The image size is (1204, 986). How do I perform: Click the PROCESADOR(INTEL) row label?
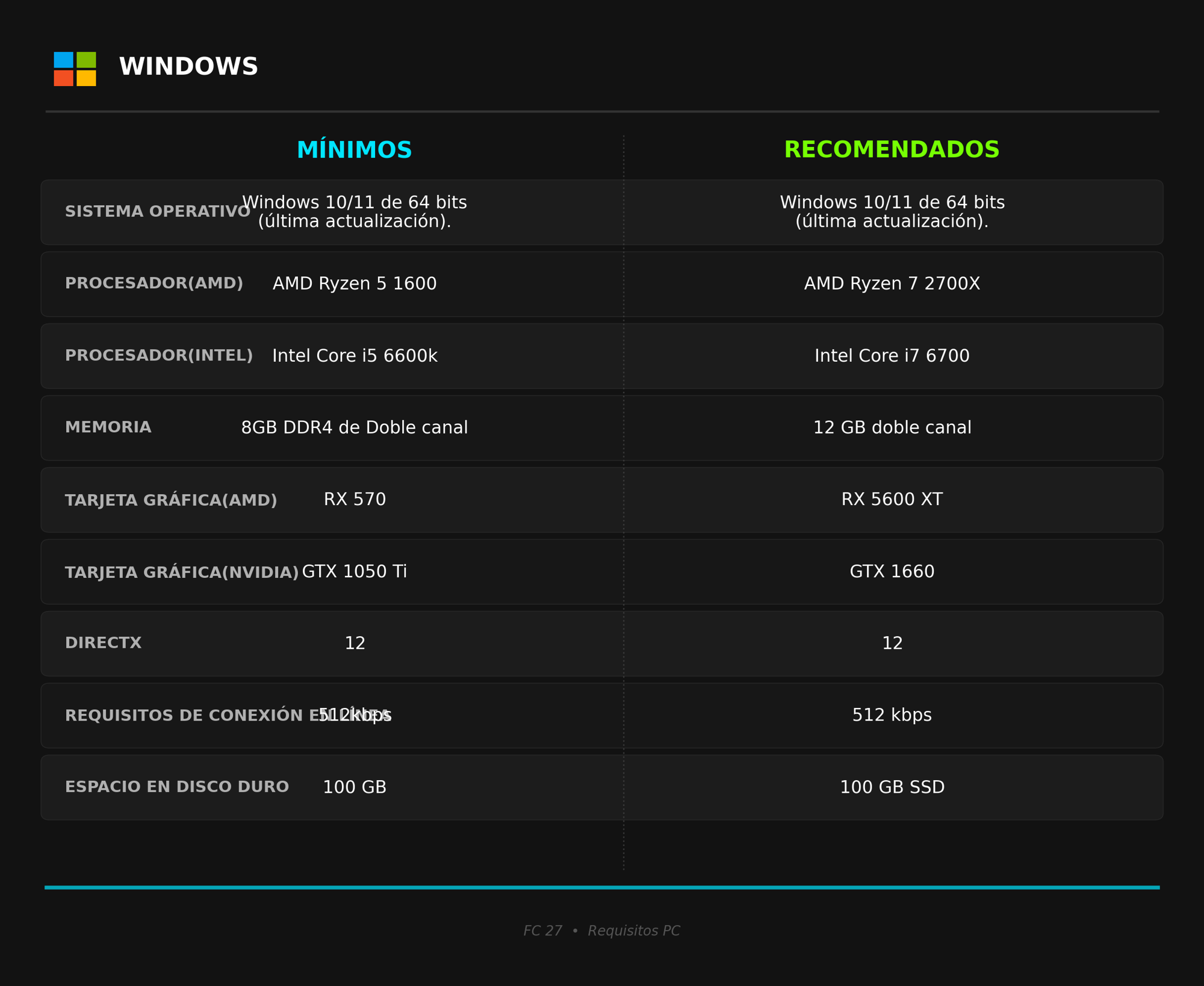coord(159,356)
